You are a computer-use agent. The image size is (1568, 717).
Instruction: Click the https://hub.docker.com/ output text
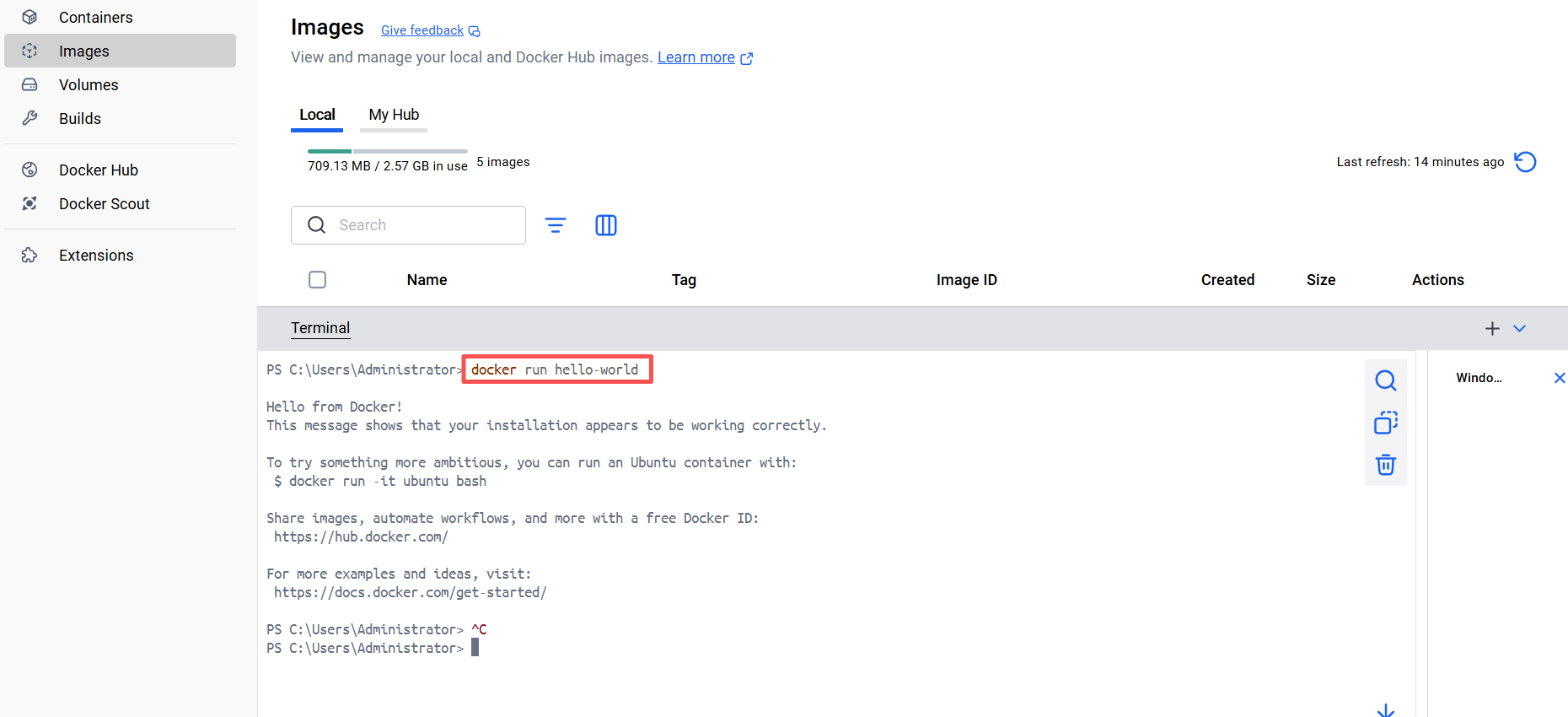361,536
